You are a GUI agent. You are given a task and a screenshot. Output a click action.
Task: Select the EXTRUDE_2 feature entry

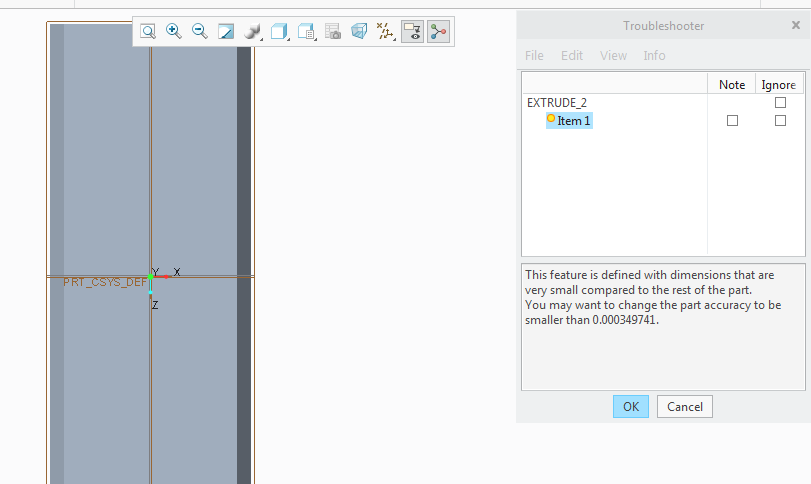click(x=557, y=103)
